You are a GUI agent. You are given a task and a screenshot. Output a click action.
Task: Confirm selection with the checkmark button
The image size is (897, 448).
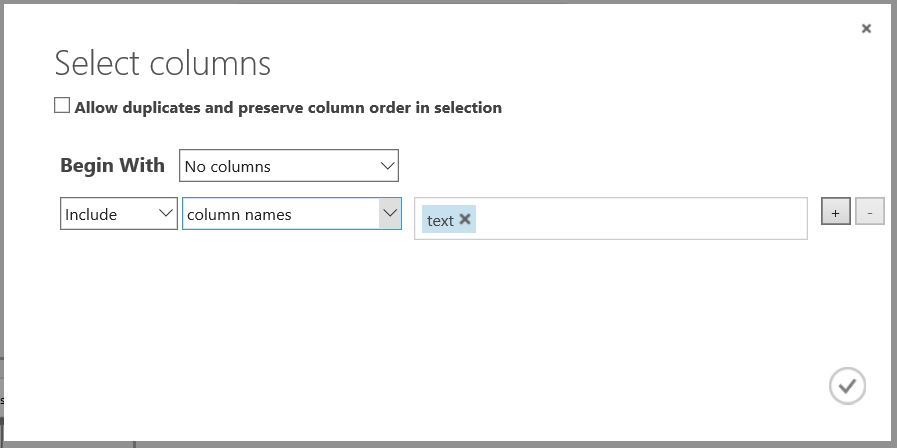point(847,385)
